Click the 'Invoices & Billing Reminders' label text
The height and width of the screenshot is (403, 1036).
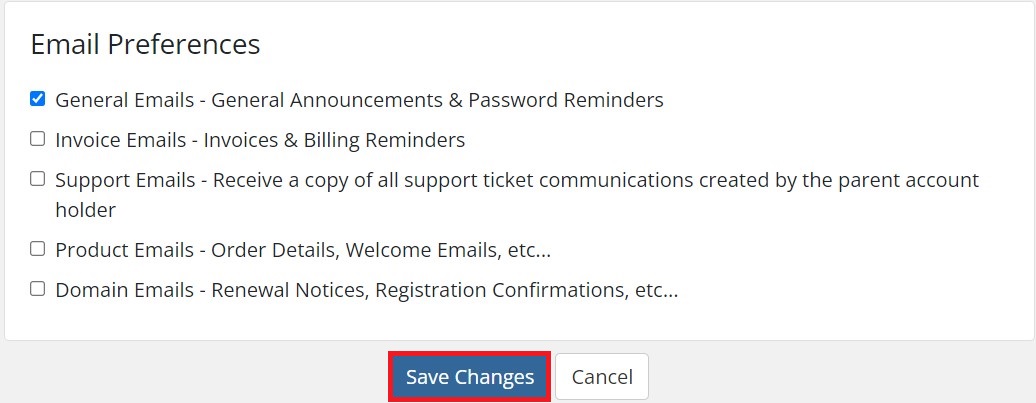pyautogui.click(x=334, y=140)
